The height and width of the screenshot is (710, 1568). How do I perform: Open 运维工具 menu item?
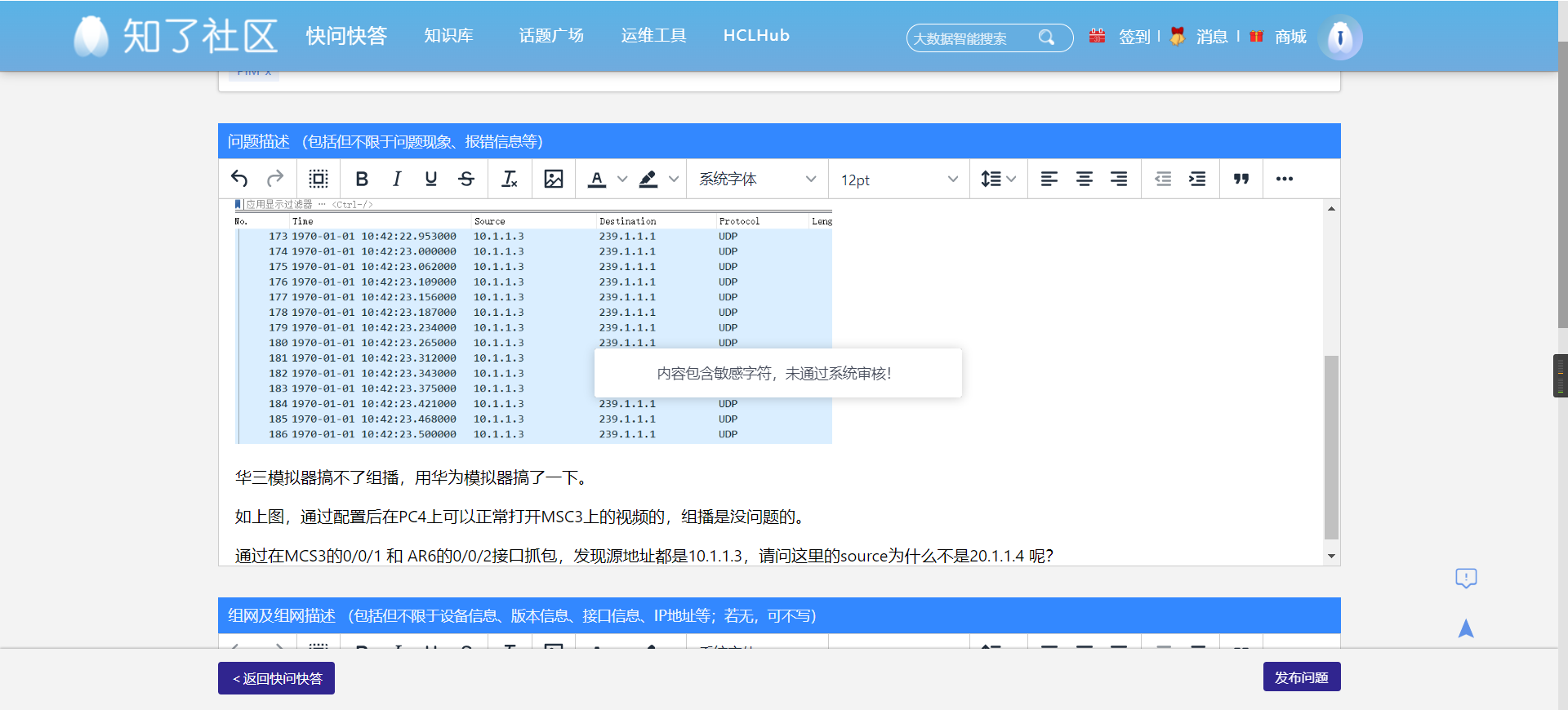653,36
